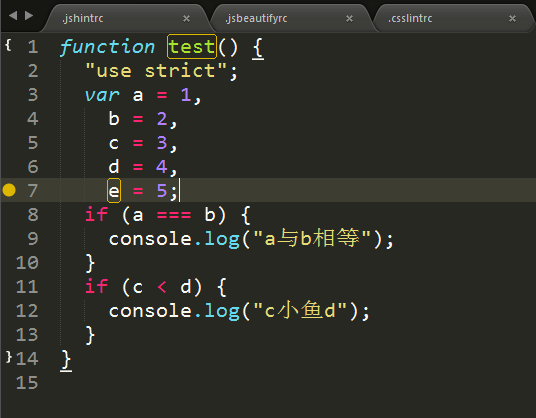The width and height of the screenshot is (536, 418).
Task: Click the number 5 value on line 7
Action: pos(162,191)
